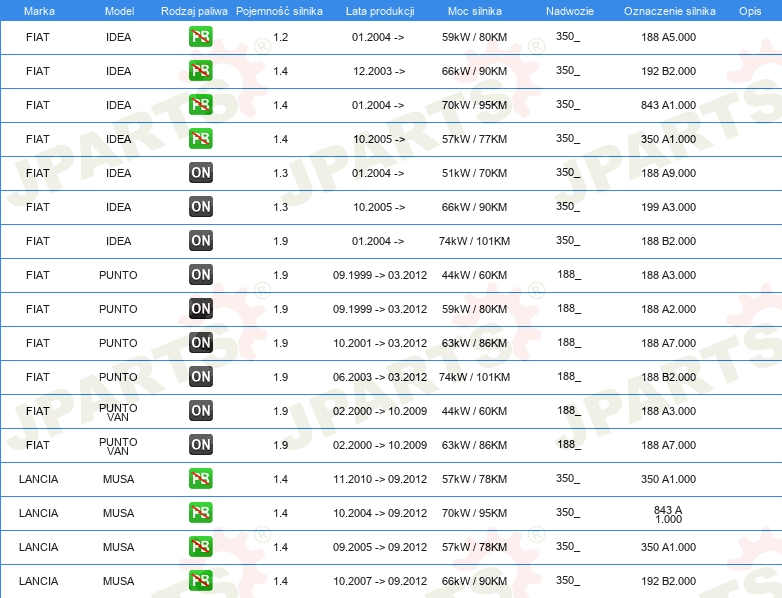Viewport: 782px width, 598px height.
Task: Click the 350 A1.000 code in the Fiat Idea row
Action: pyautogui.click(x=668, y=139)
